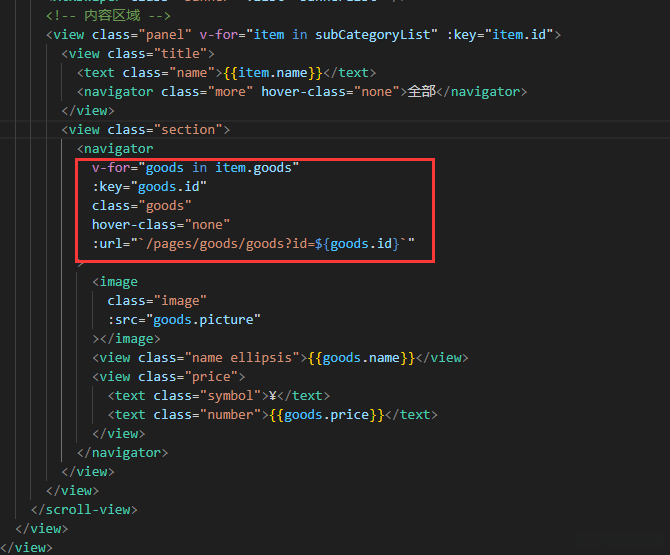Click the text "全部" inside the navigator
The height and width of the screenshot is (555, 670).
(x=421, y=91)
